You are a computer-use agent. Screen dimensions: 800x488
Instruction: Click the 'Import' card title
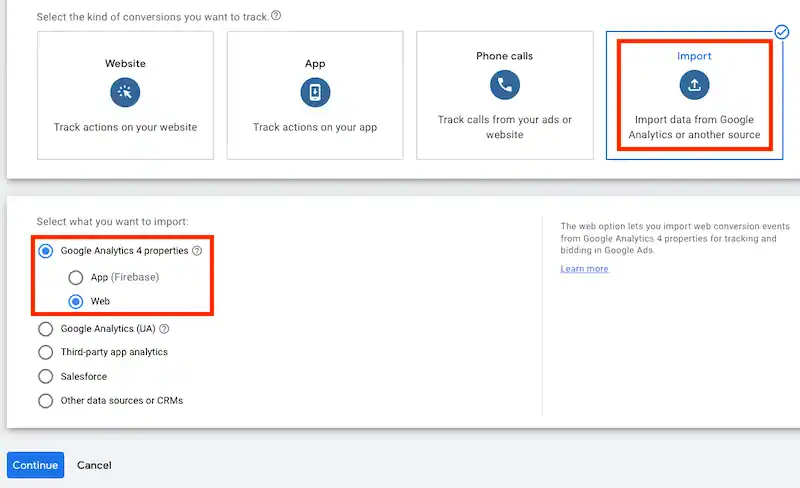694,56
